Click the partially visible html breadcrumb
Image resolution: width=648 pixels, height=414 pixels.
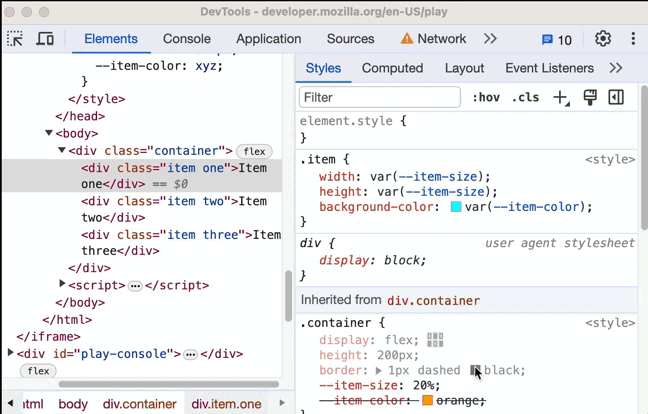click(x=33, y=404)
